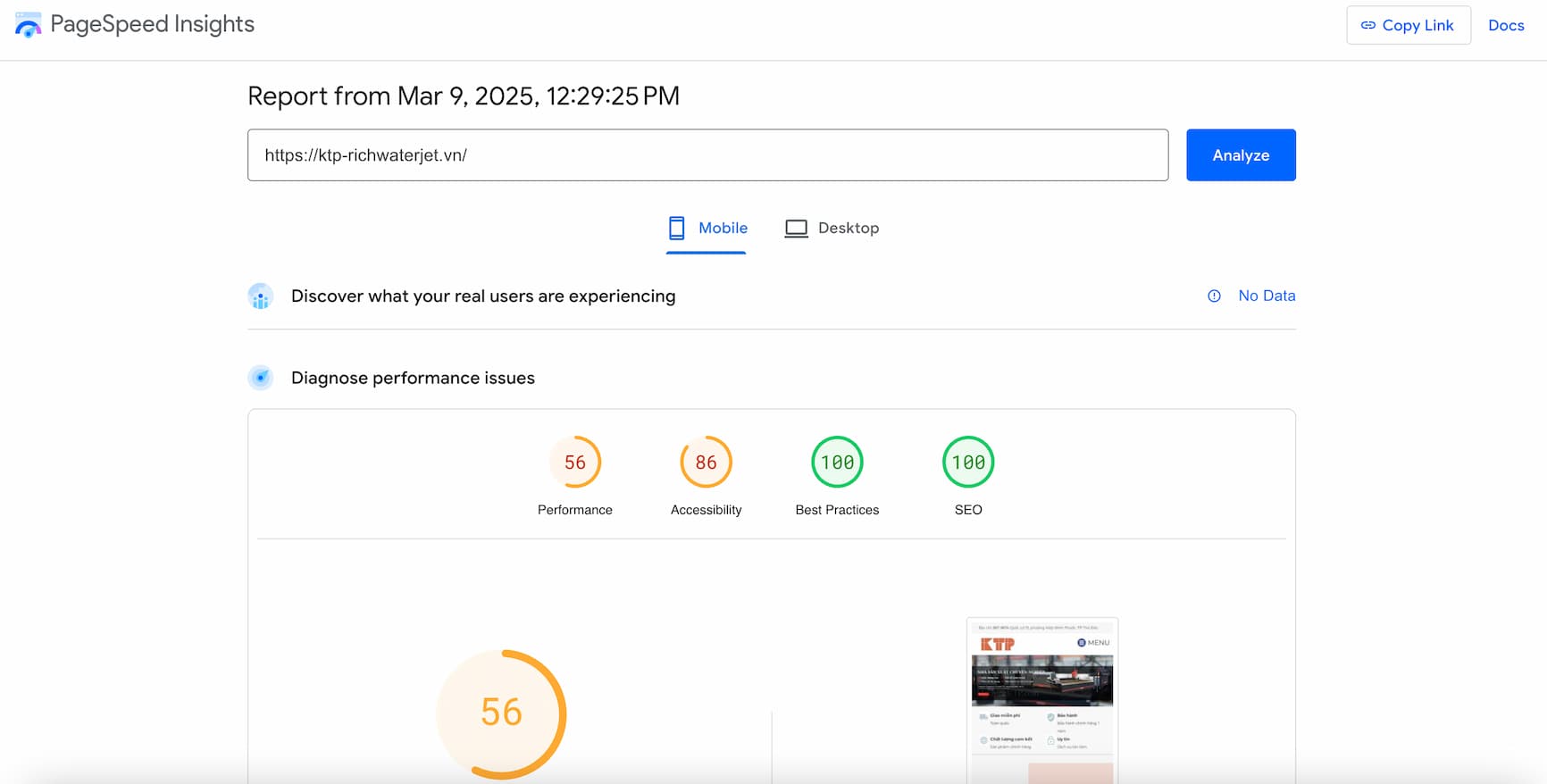The width and height of the screenshot is (1547, 784).
Task: Click the desktop laptop icon
Action: point(796,228)
